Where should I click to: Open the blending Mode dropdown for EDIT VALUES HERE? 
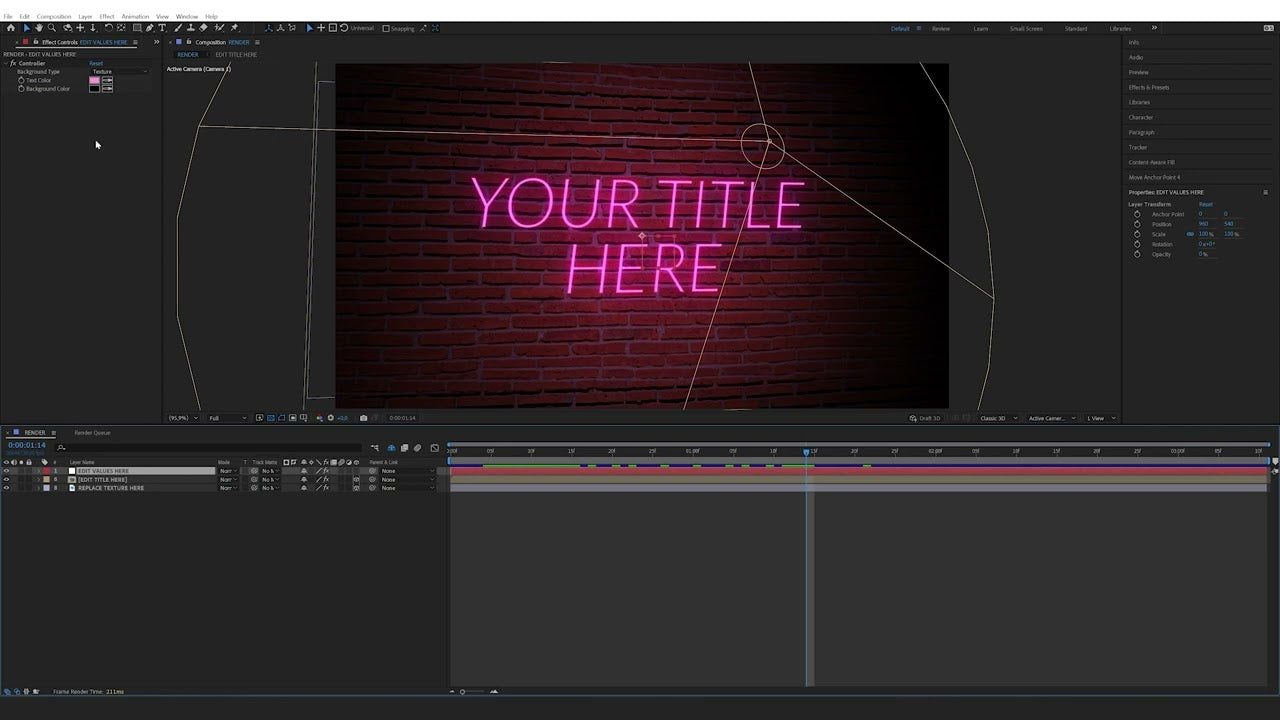tap(228, 471)
